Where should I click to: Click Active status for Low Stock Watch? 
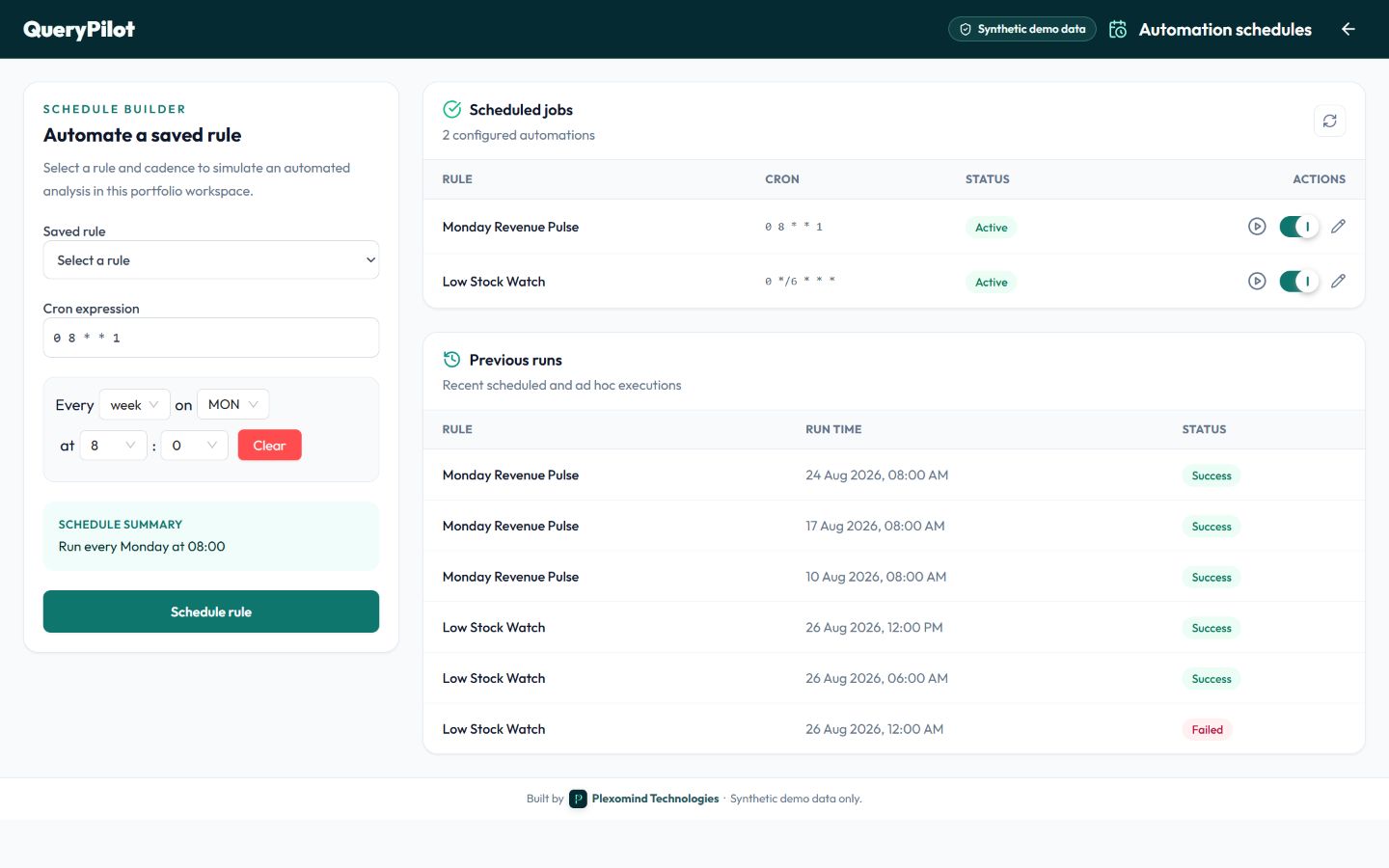[x=992, y=283]
